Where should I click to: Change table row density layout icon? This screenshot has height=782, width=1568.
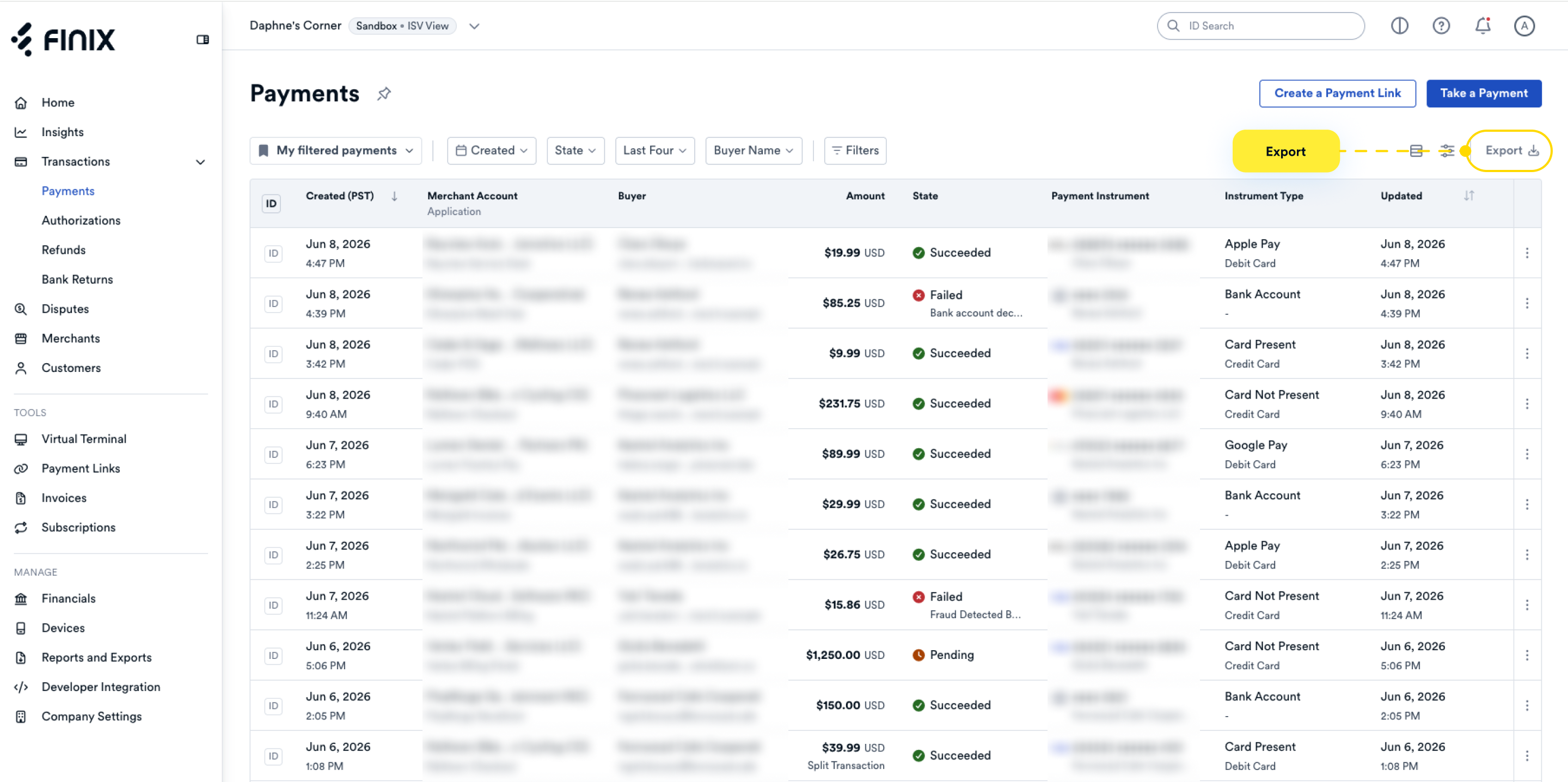(1416, 150)
